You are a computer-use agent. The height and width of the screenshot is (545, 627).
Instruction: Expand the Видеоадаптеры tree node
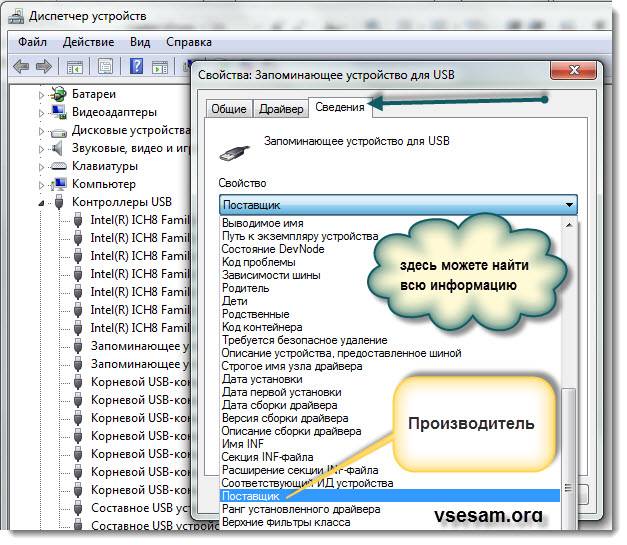[x=41, y=113]
